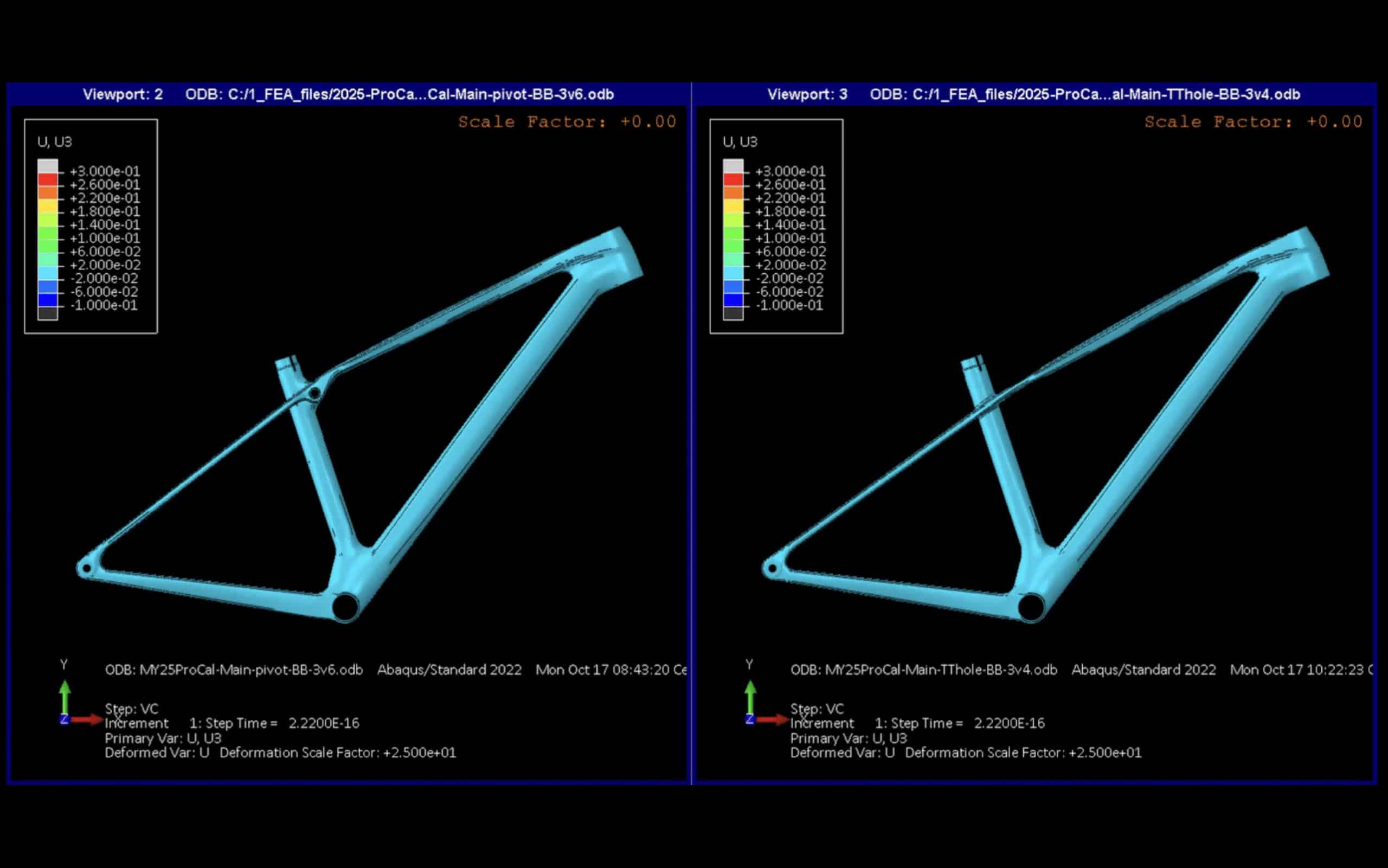Screen dimensions: 1388x868
Task: Click Primary Var: U, U3 text in Viewport 3
Action: click(848, 738)
